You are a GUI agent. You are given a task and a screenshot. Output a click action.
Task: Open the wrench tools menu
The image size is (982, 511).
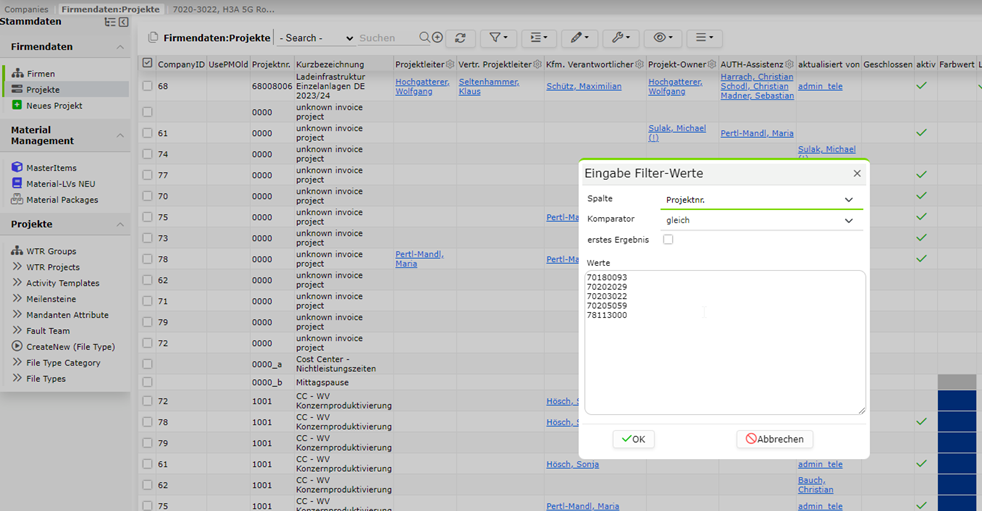point(621,38)
